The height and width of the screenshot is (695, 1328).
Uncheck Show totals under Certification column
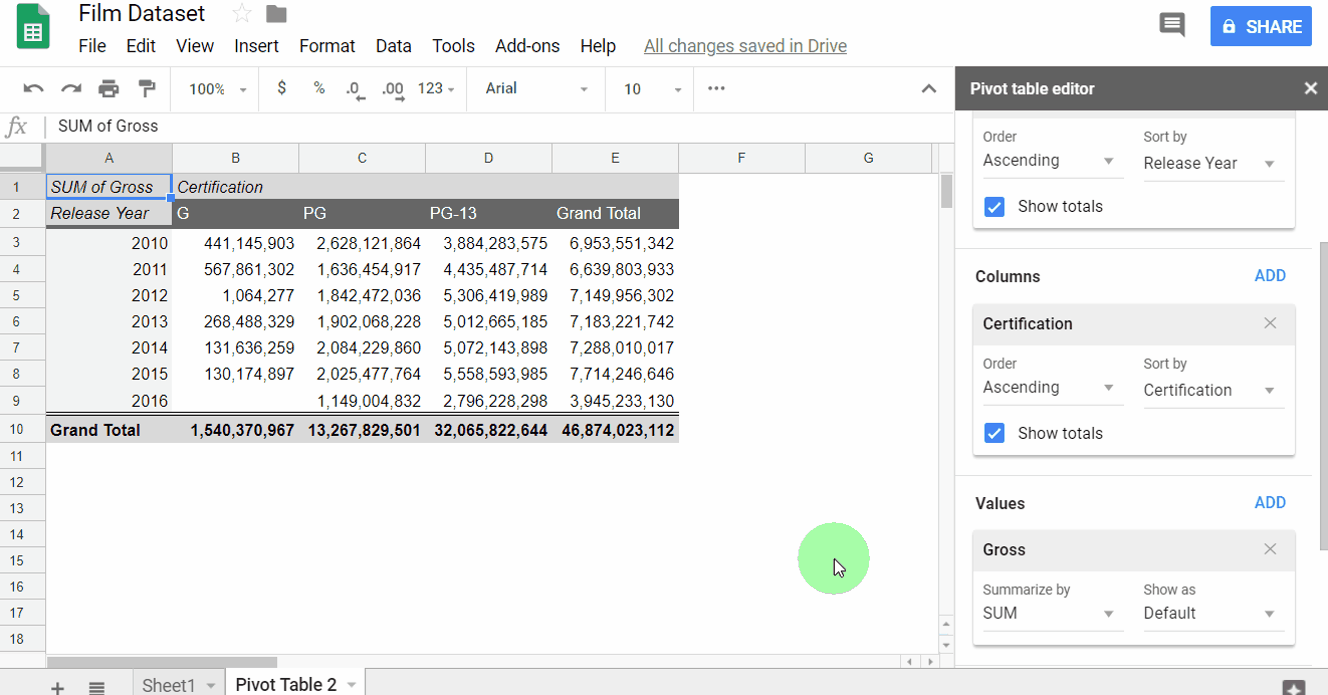994,433
